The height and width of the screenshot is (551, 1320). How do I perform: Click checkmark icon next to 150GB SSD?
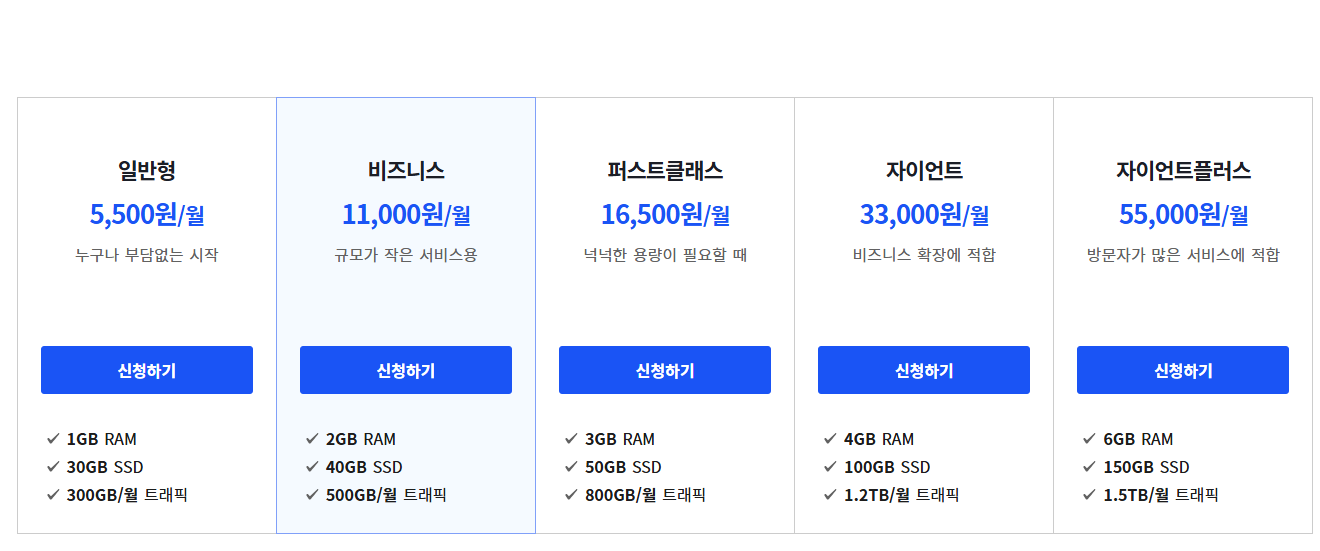click(x=1089, y=467)
